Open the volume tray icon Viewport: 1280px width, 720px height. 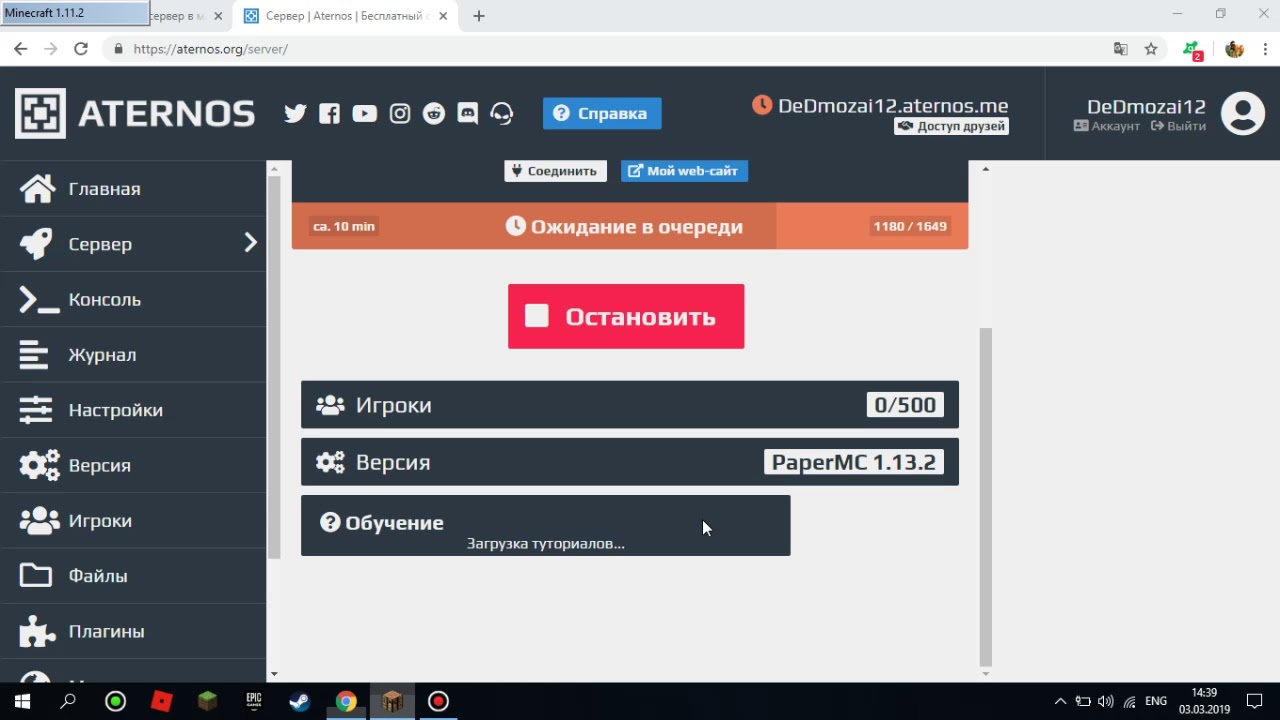tap(1106, 701)
